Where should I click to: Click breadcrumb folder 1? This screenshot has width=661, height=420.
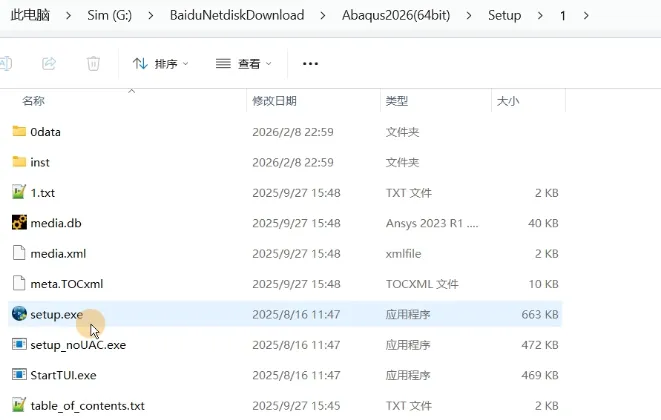point(563,16)
